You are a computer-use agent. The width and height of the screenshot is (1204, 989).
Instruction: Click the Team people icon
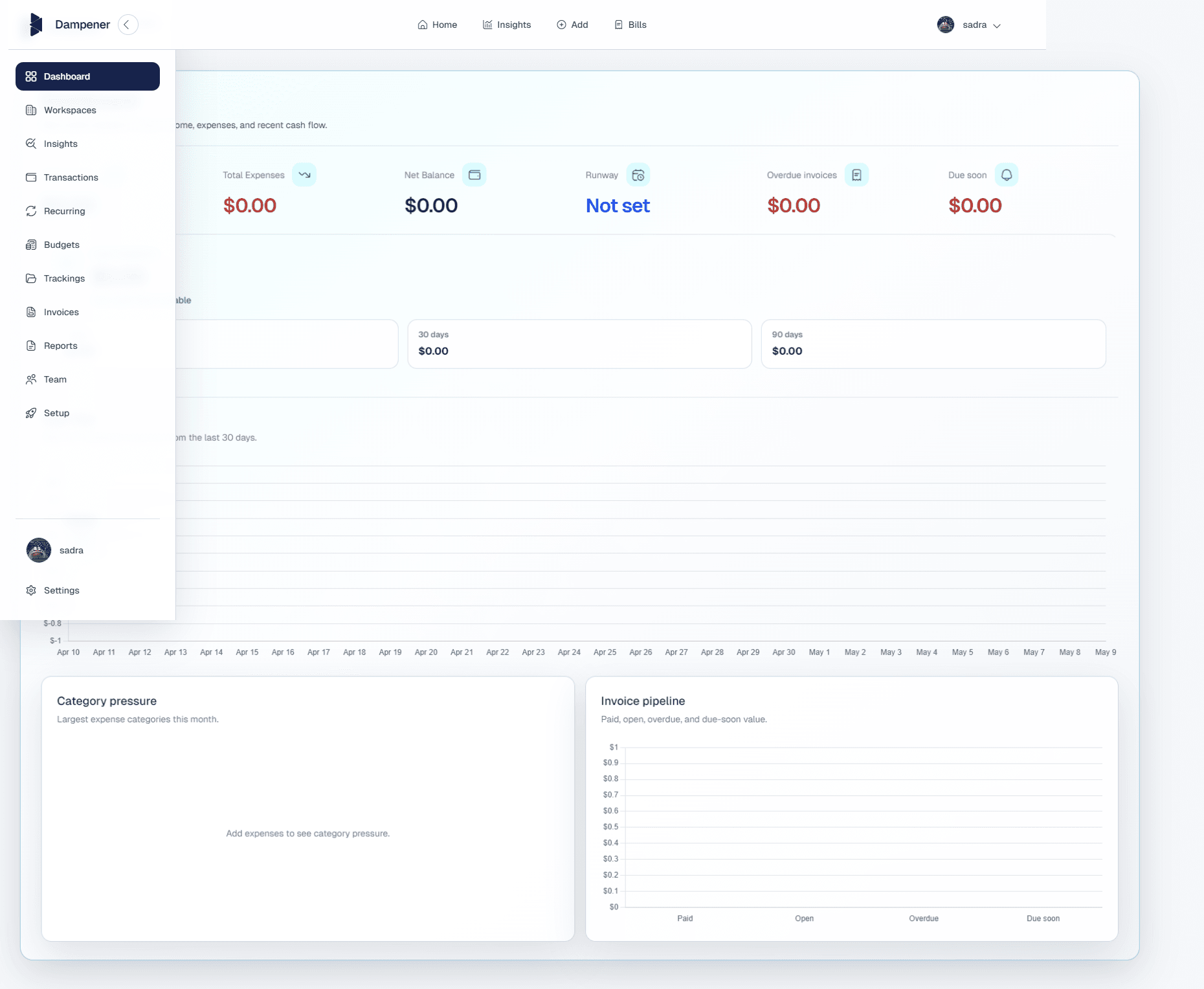tap(31, 379)
